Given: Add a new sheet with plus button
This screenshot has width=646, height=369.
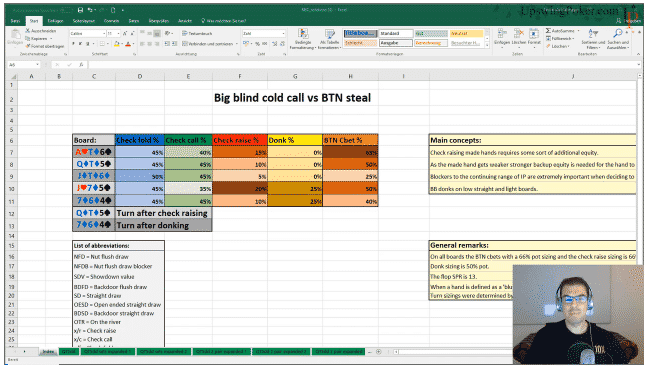Looking at the screenshot, I should (x=378, y=352).
